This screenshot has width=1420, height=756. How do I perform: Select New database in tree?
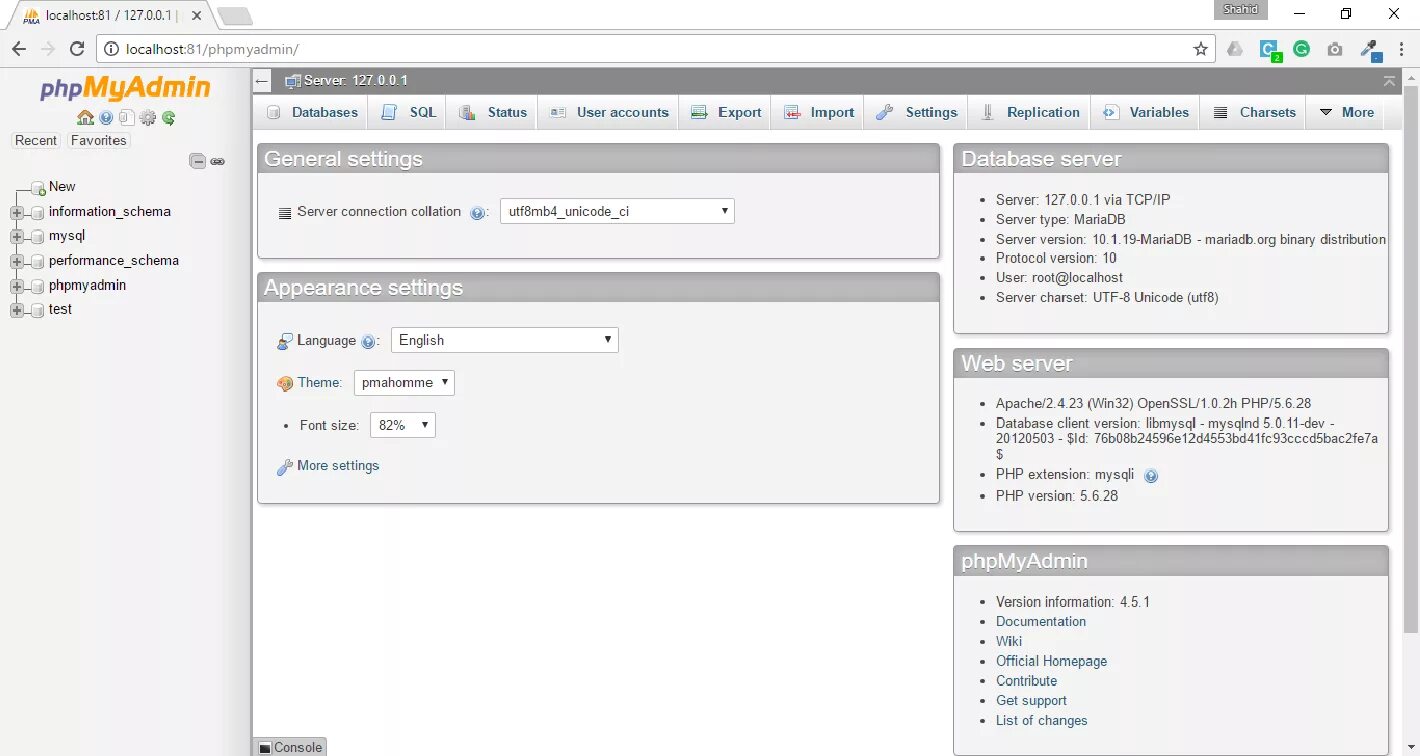pos(62,187)
